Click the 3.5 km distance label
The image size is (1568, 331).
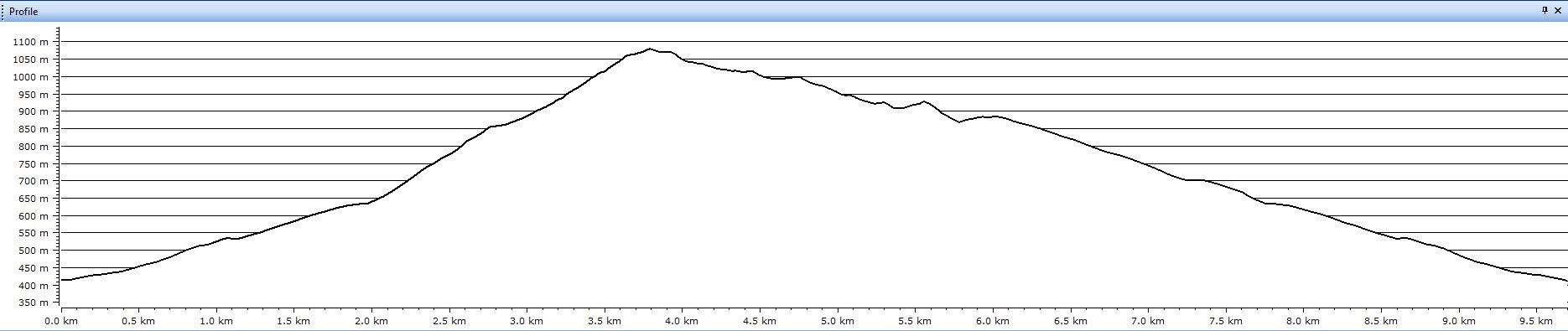[x=605, y=321]
